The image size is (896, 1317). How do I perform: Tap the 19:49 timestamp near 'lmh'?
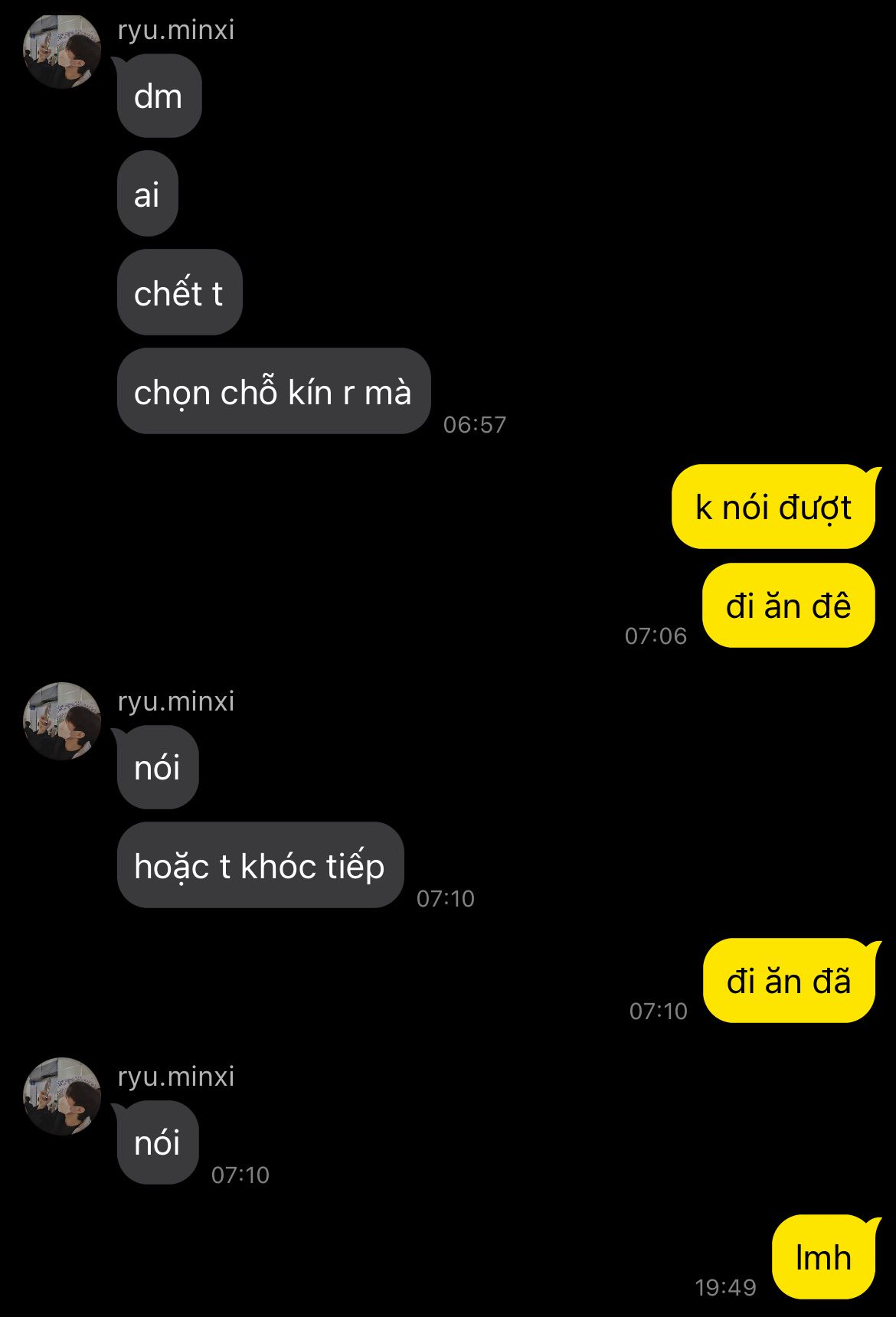[725, 1288]
